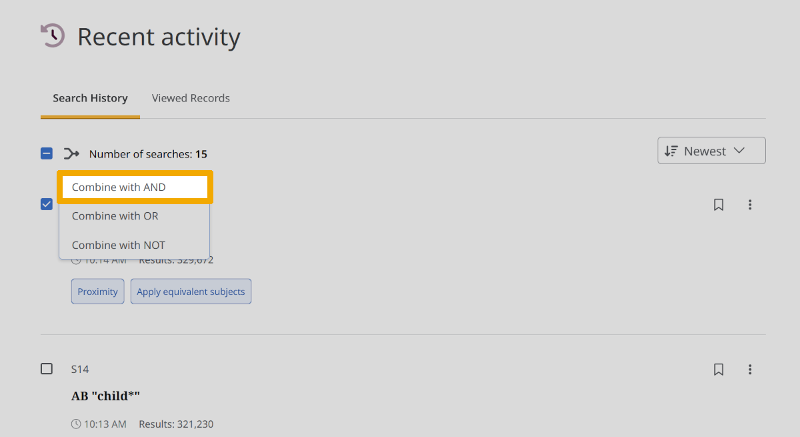Click the S14 search label

[x=80, y=369]
